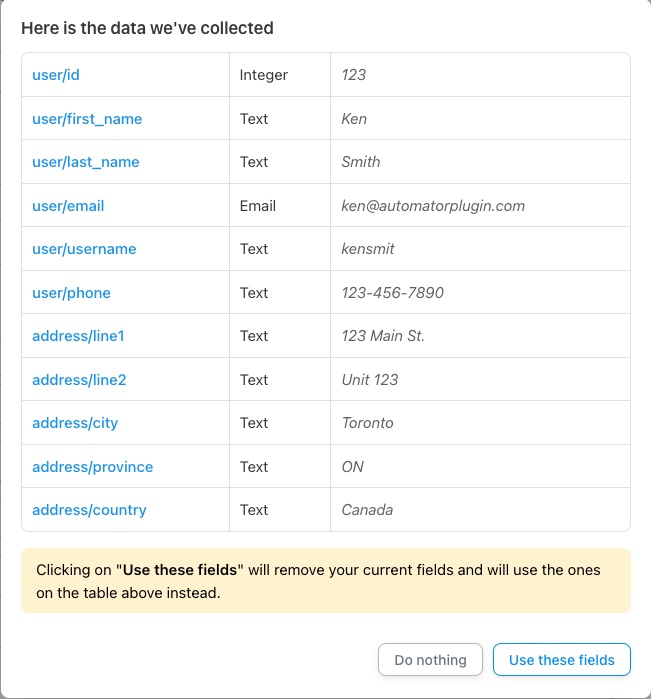Click the "Here is the data we've collected" heading
Screen dimensions: 651x699
pyautogui.click(x=147, y=28)
